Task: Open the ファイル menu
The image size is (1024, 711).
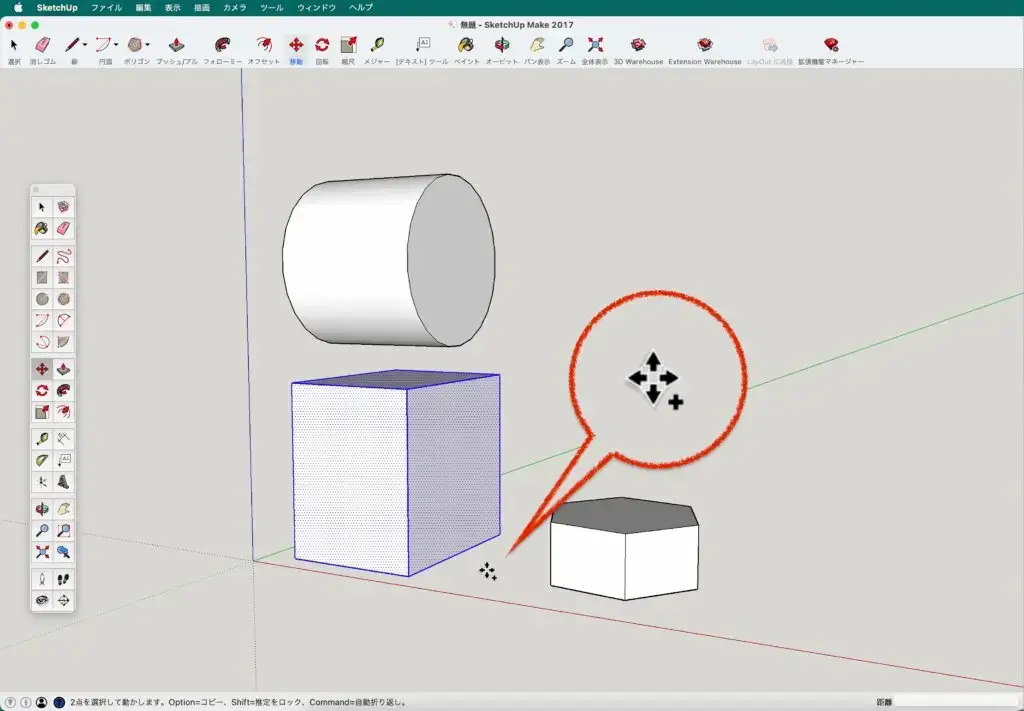Action: click(x=106, y=8)
